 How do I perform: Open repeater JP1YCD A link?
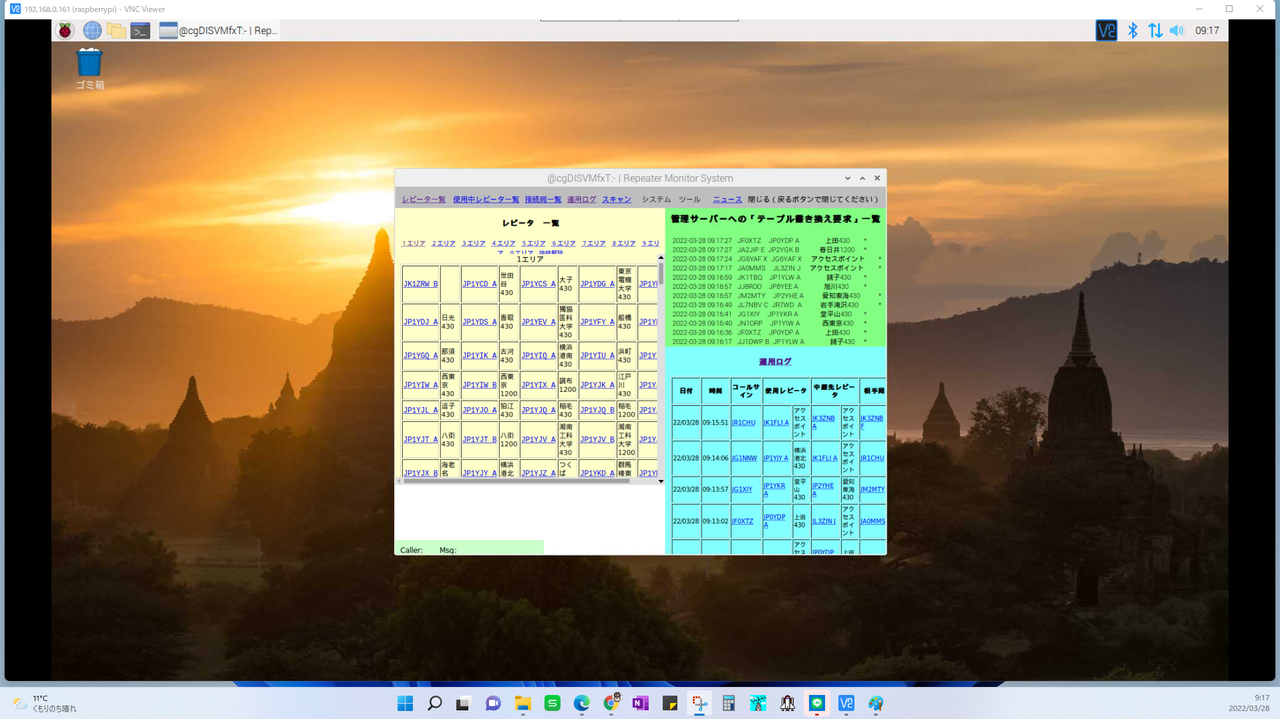point(480,284)
